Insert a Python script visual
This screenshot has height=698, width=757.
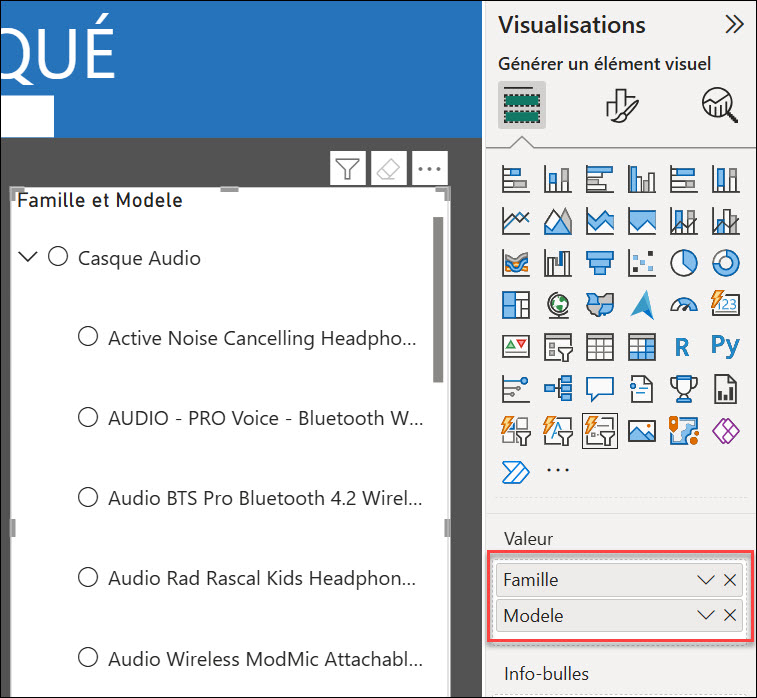click(x=725, y=346)
